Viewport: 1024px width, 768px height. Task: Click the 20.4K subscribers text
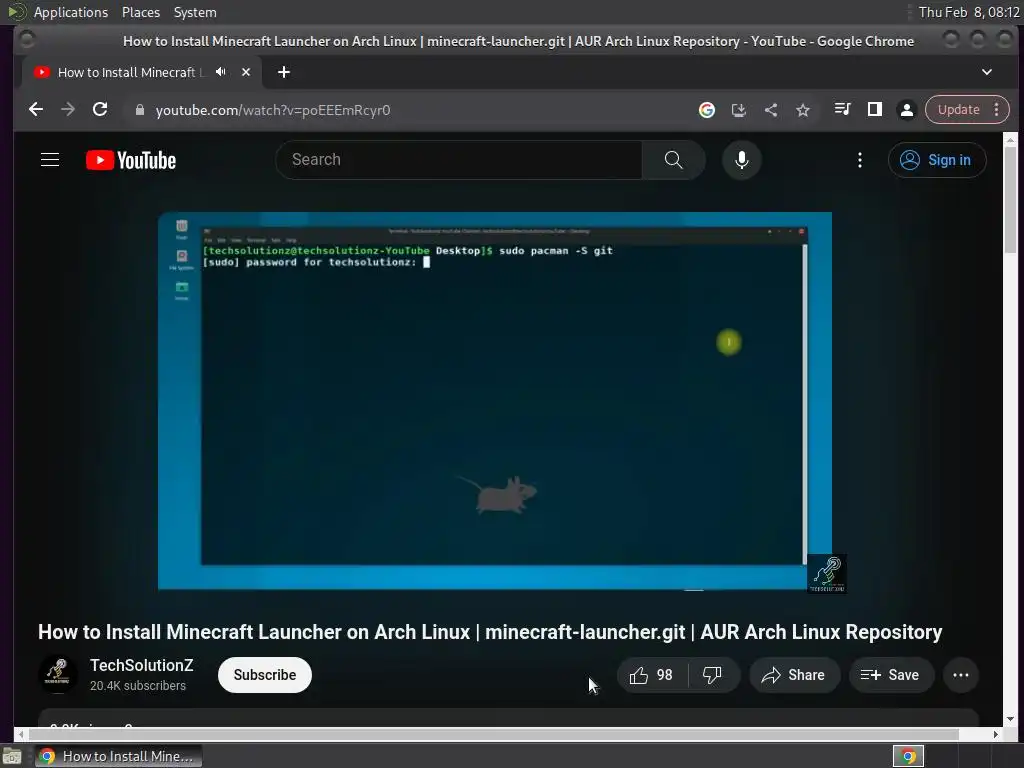coord(138,686)
